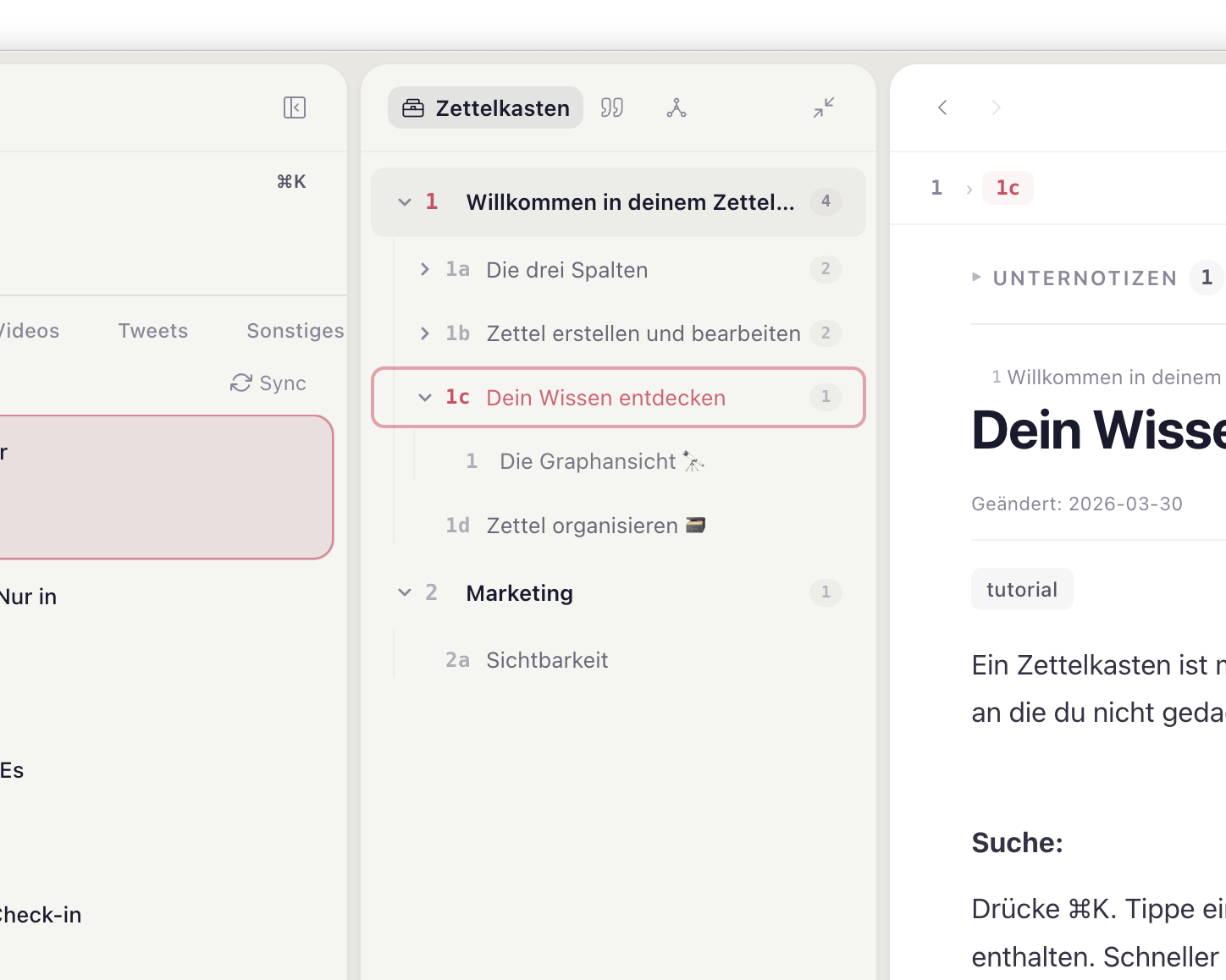Select Willkommen in deinem Zettel... note
The width and height of the screenshot is (1226, 980).
click(618, 201)
